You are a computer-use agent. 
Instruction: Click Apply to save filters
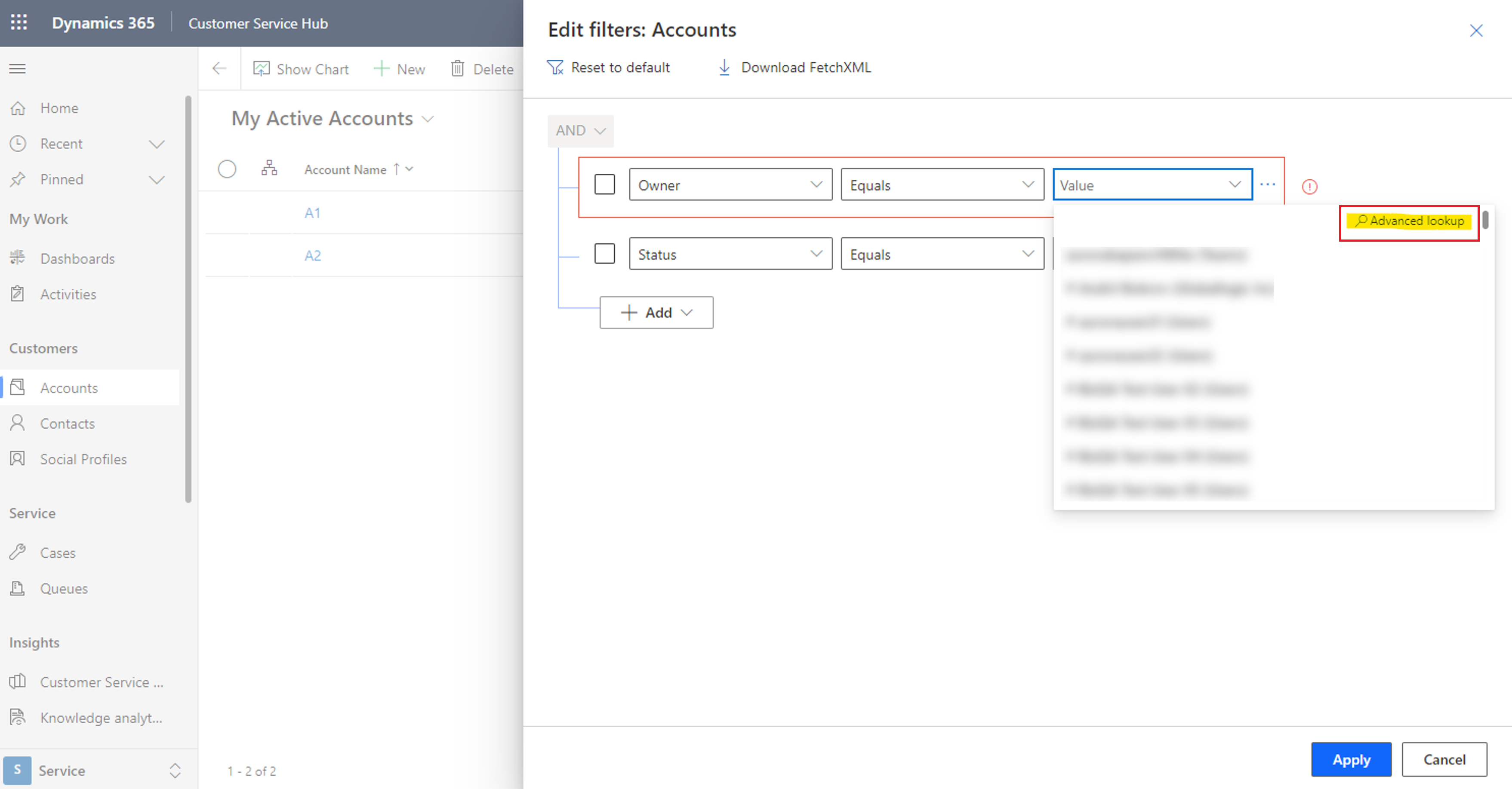point(1351,759)
